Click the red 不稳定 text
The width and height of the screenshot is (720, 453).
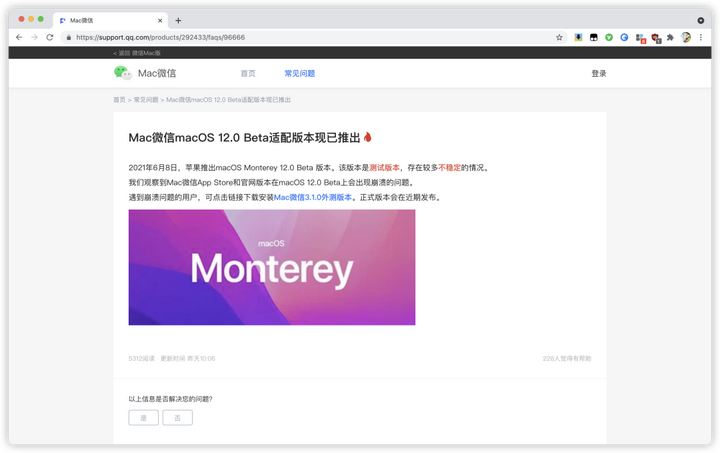click(x=450, y=168)
